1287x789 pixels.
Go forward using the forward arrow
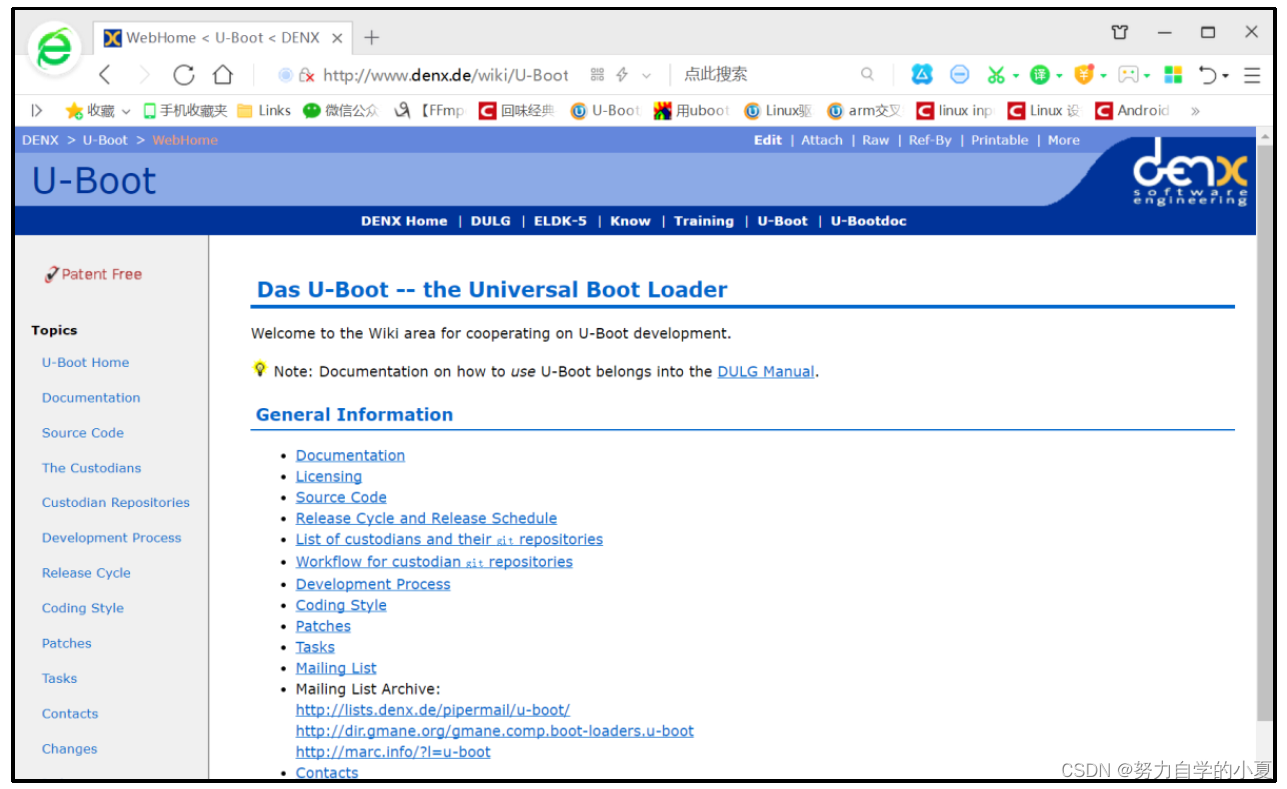tap(144, 75)
